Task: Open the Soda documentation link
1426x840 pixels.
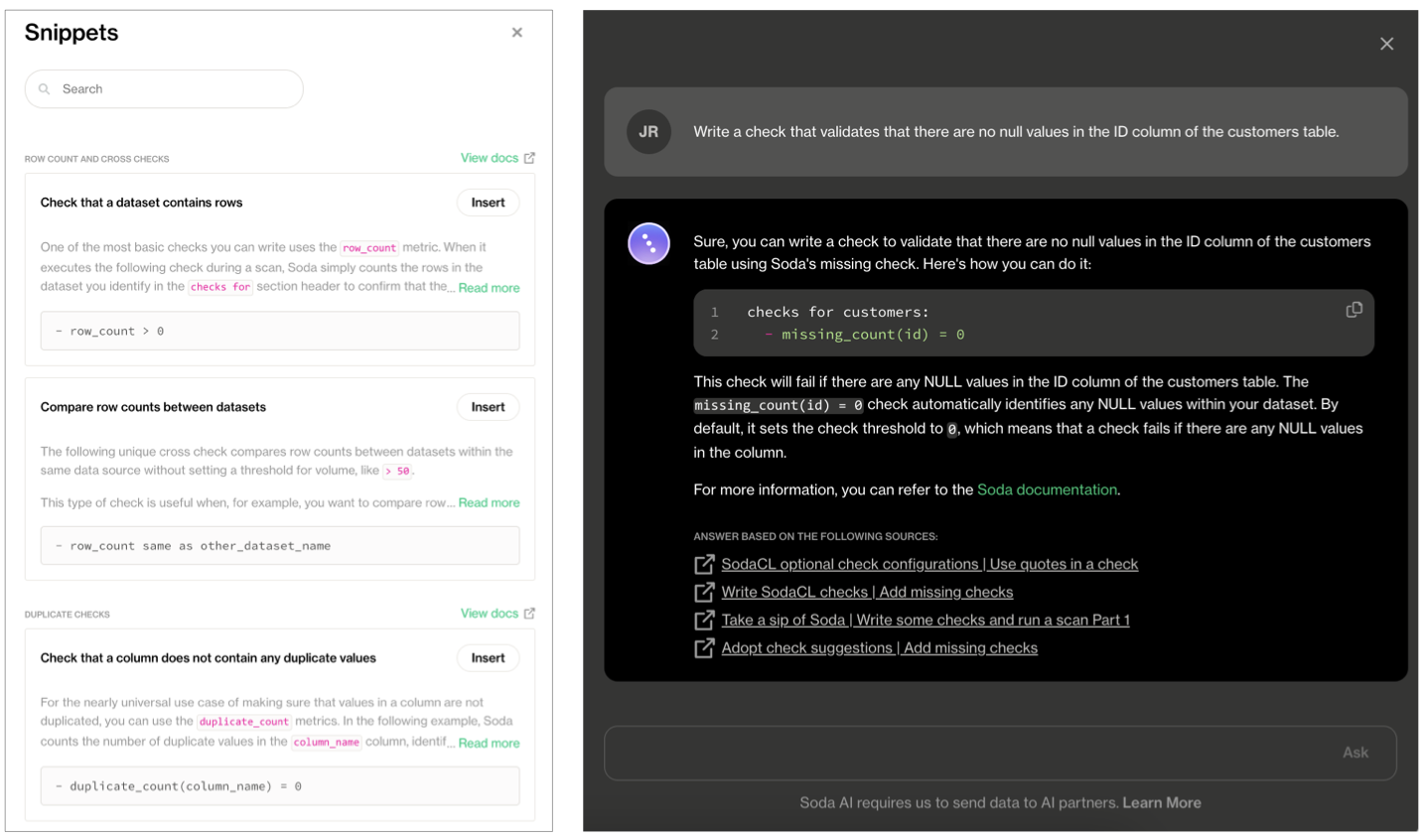Action: tap(1047, 490)
